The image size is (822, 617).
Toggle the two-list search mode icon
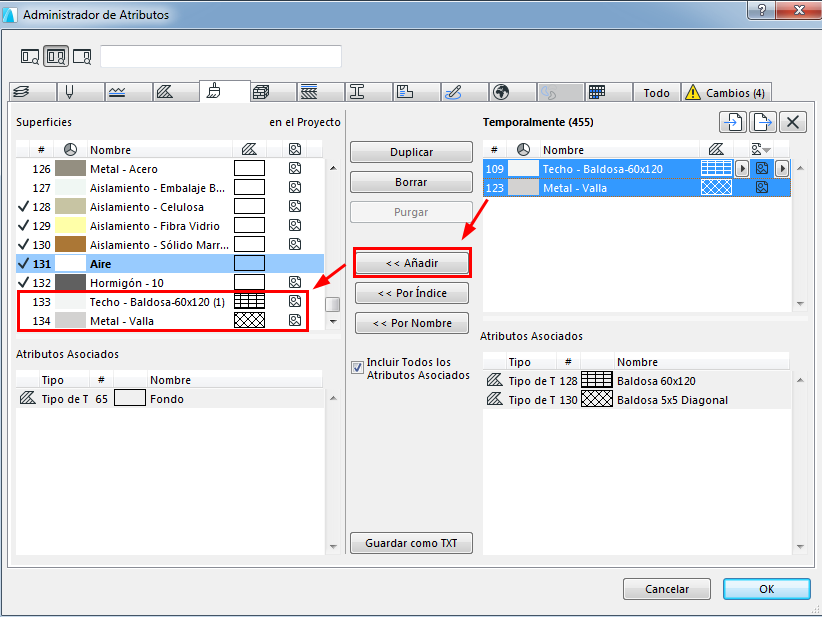click(56, 56)
